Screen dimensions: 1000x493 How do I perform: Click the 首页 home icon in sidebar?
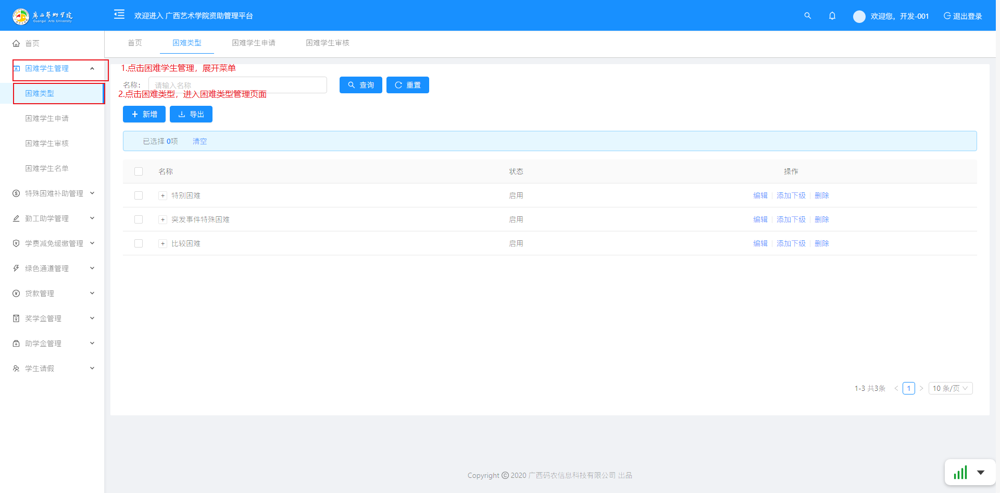16,44
